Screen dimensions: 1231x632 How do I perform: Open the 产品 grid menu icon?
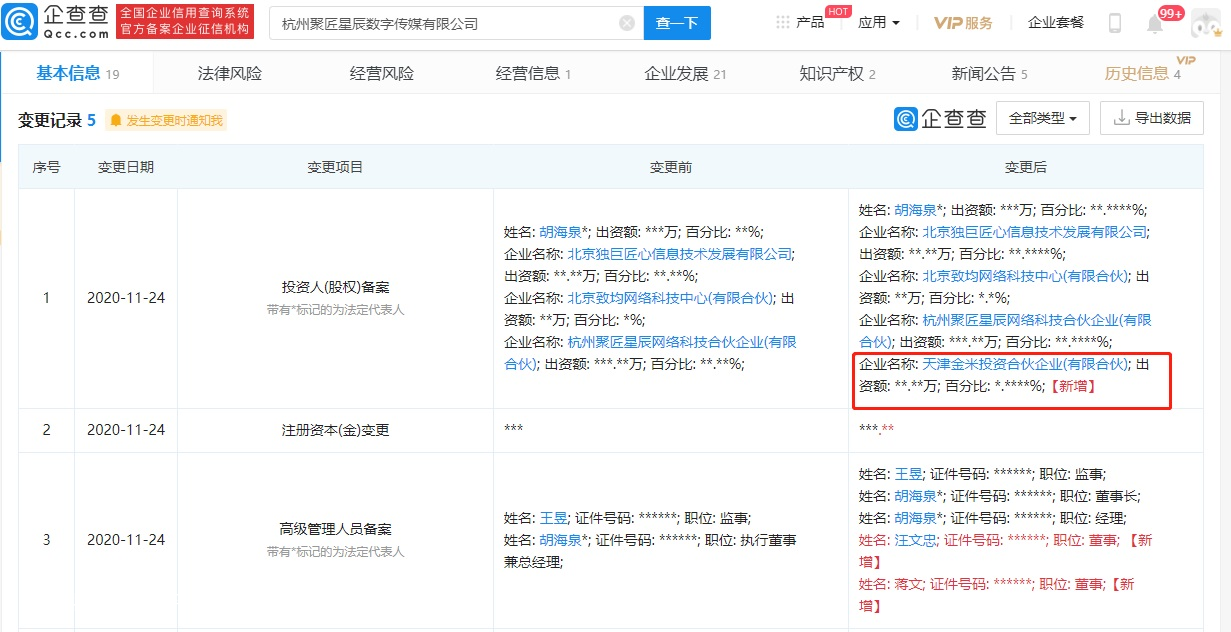tap(782, 22)
